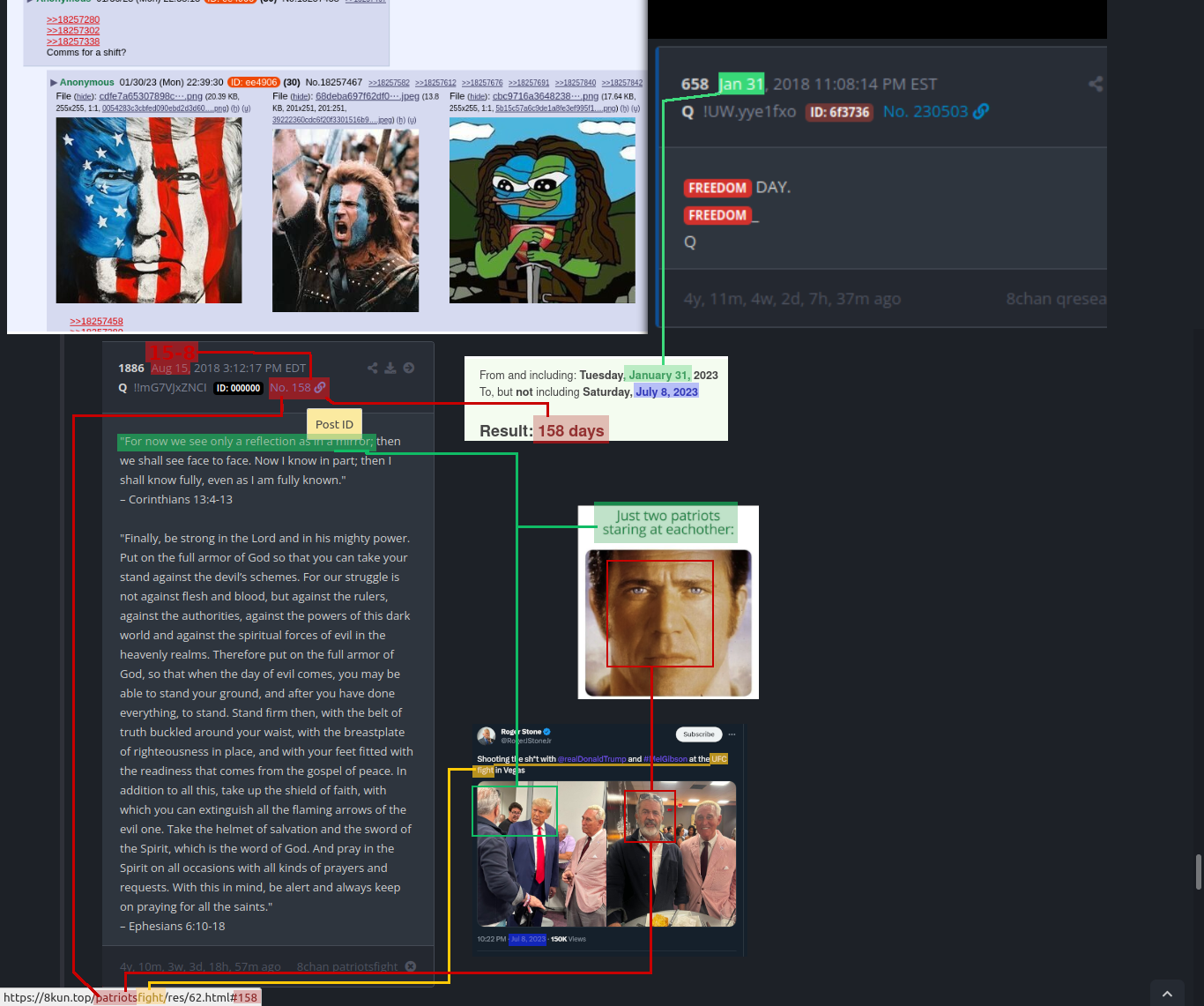Click the Q trip code !!mG7VJxZNCI
Image resolution: width=1204 pixels, height=1006 pixels.
[x=170, y=387]
